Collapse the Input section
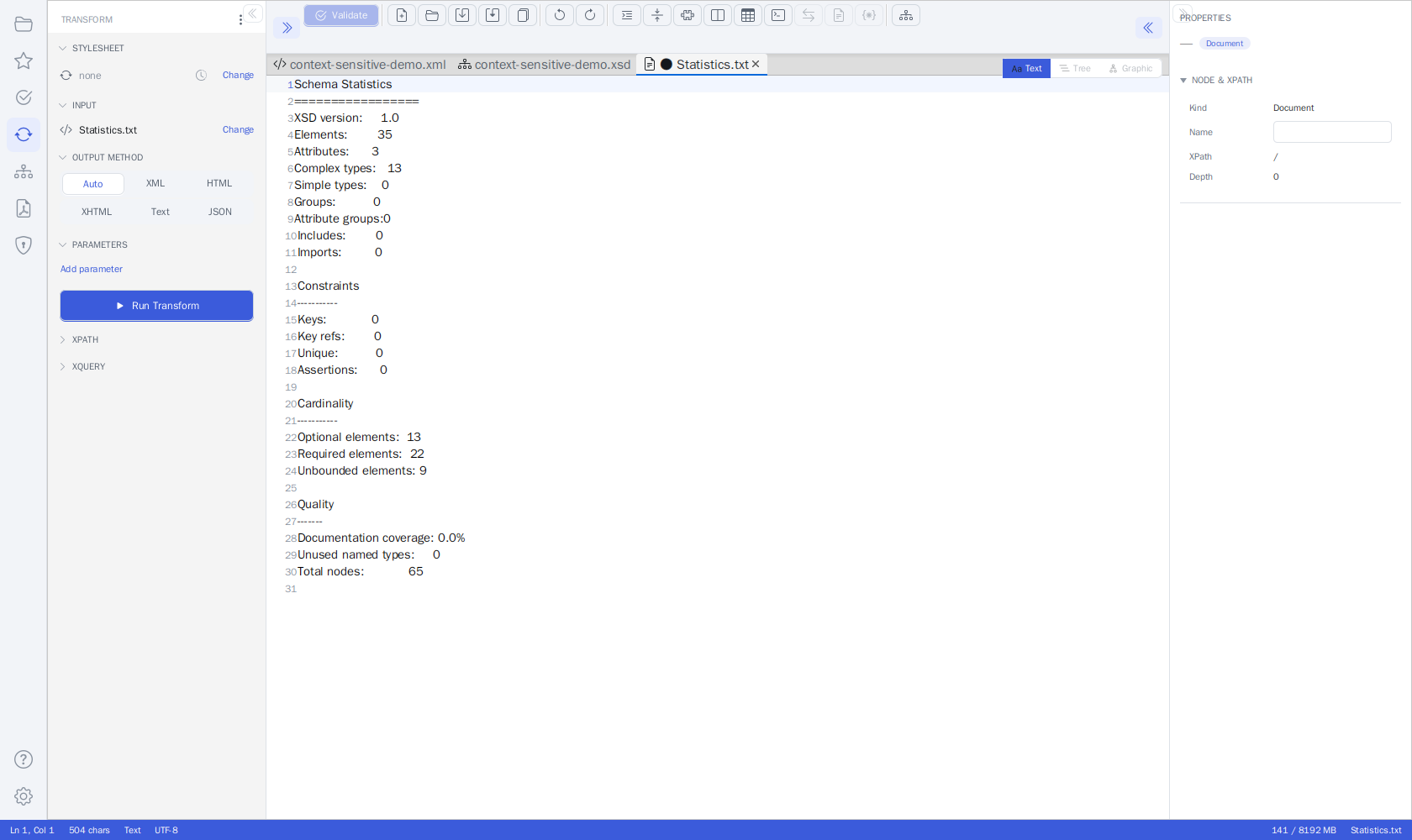Image resolution: width=1412 pixels, height=840 pixels. click(x=62, y=105)
